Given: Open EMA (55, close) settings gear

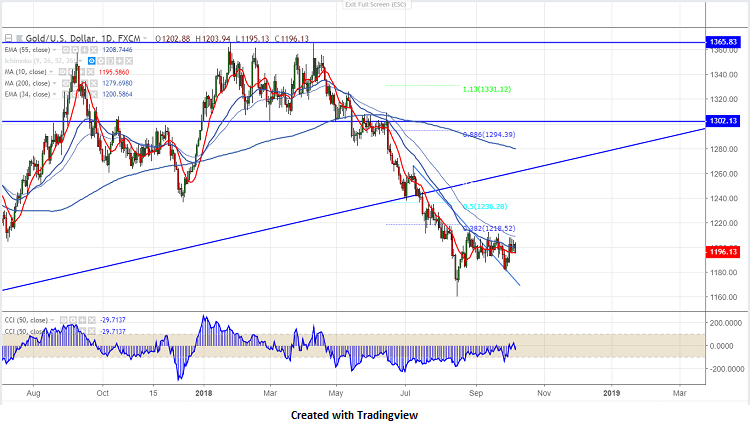Looking at the screenshot, I should click(x=75, y=50).
